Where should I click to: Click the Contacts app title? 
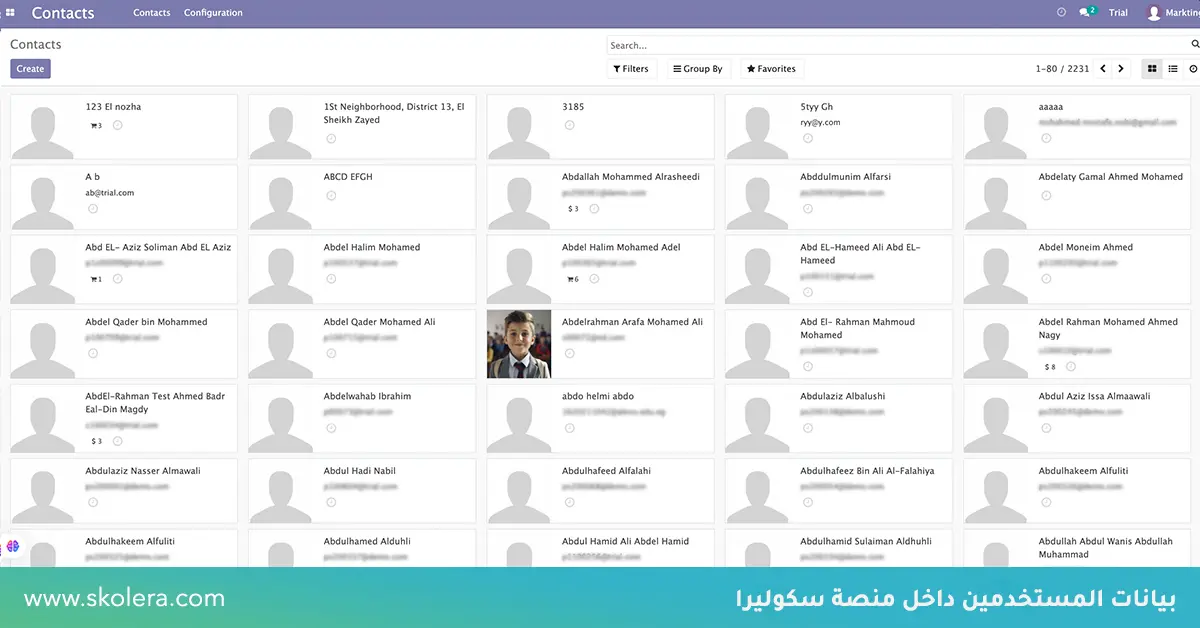[63, 13]
